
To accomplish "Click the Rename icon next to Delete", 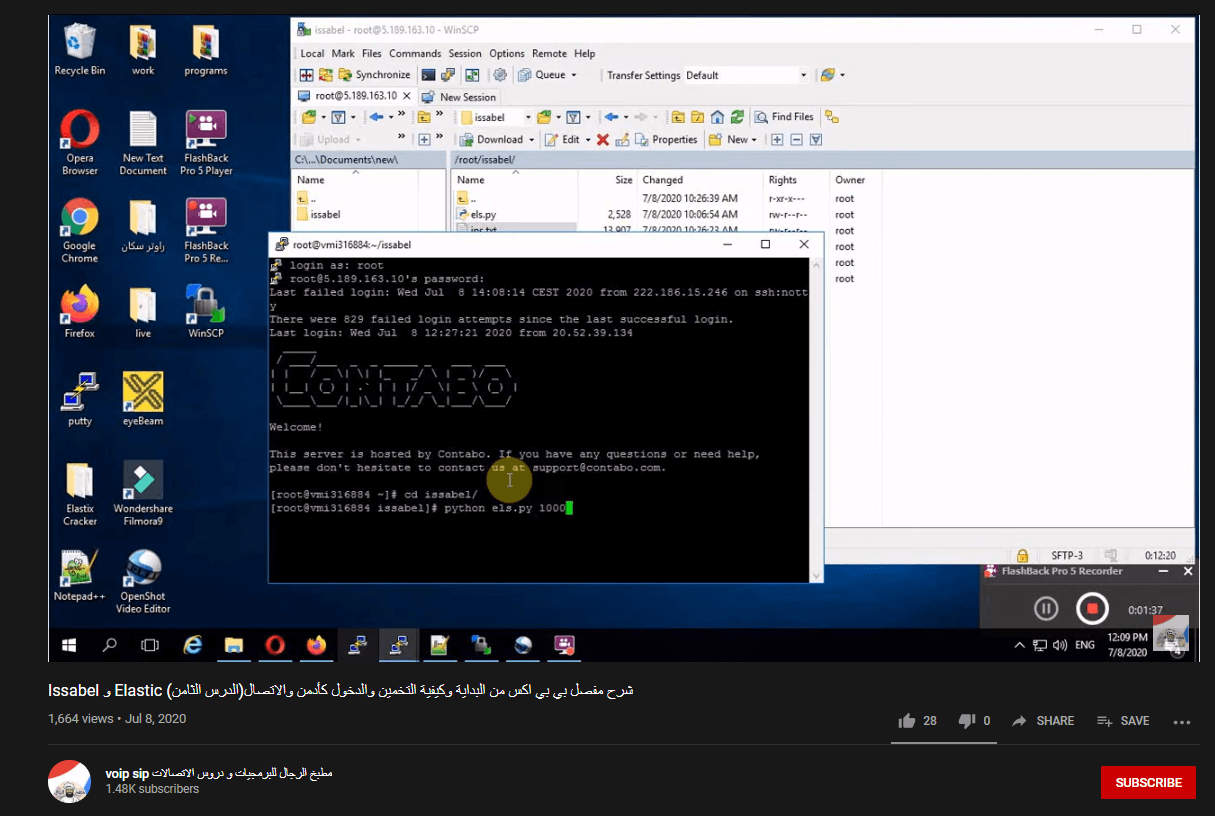I will point(622,140).
